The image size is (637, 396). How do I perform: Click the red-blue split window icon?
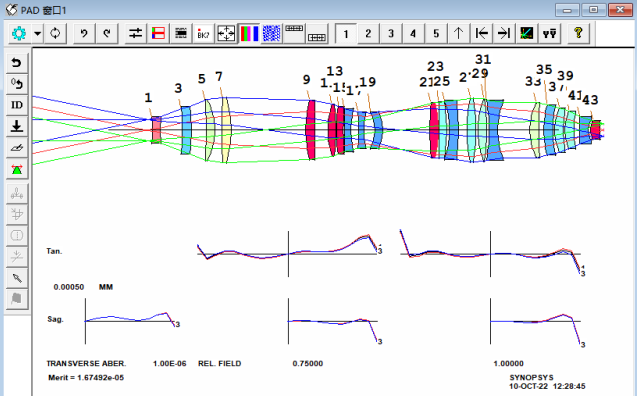coord(158,33)
